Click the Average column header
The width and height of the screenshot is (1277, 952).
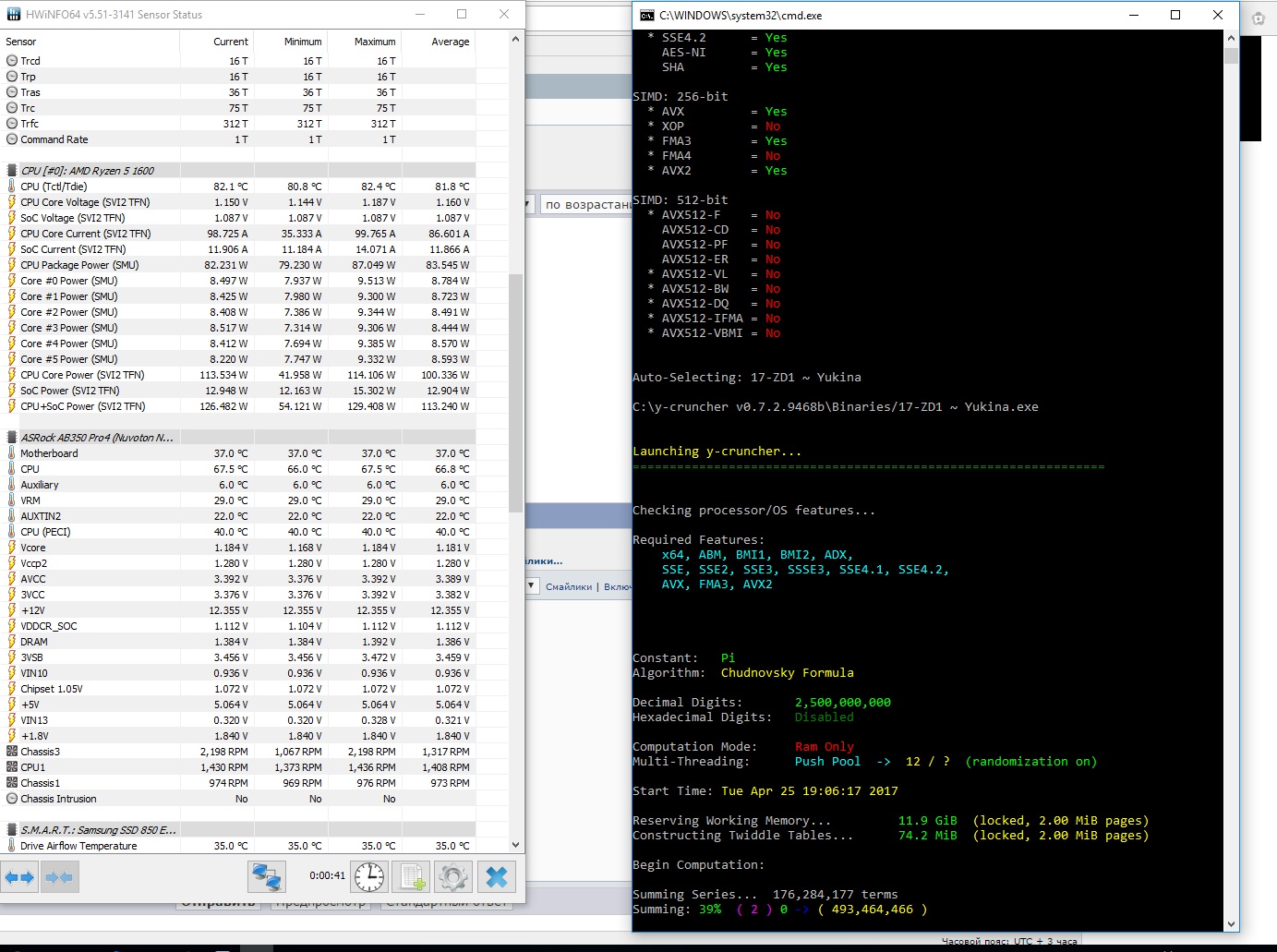(x=450, y=42)
